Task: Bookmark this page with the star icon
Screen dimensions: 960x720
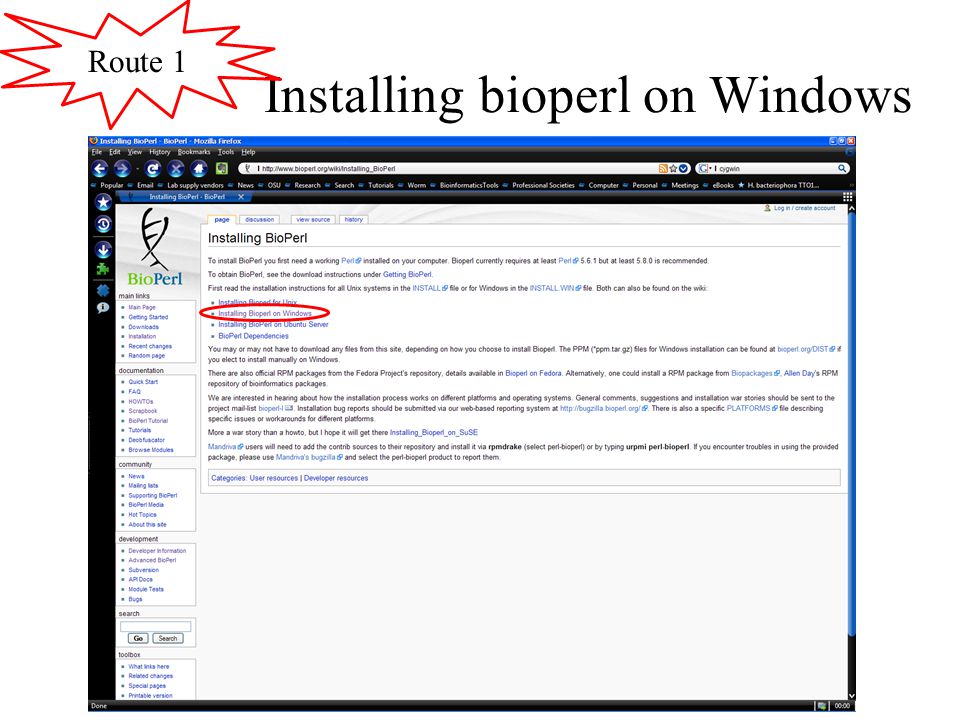Action: pyautogui.click(x=673, y=168)
